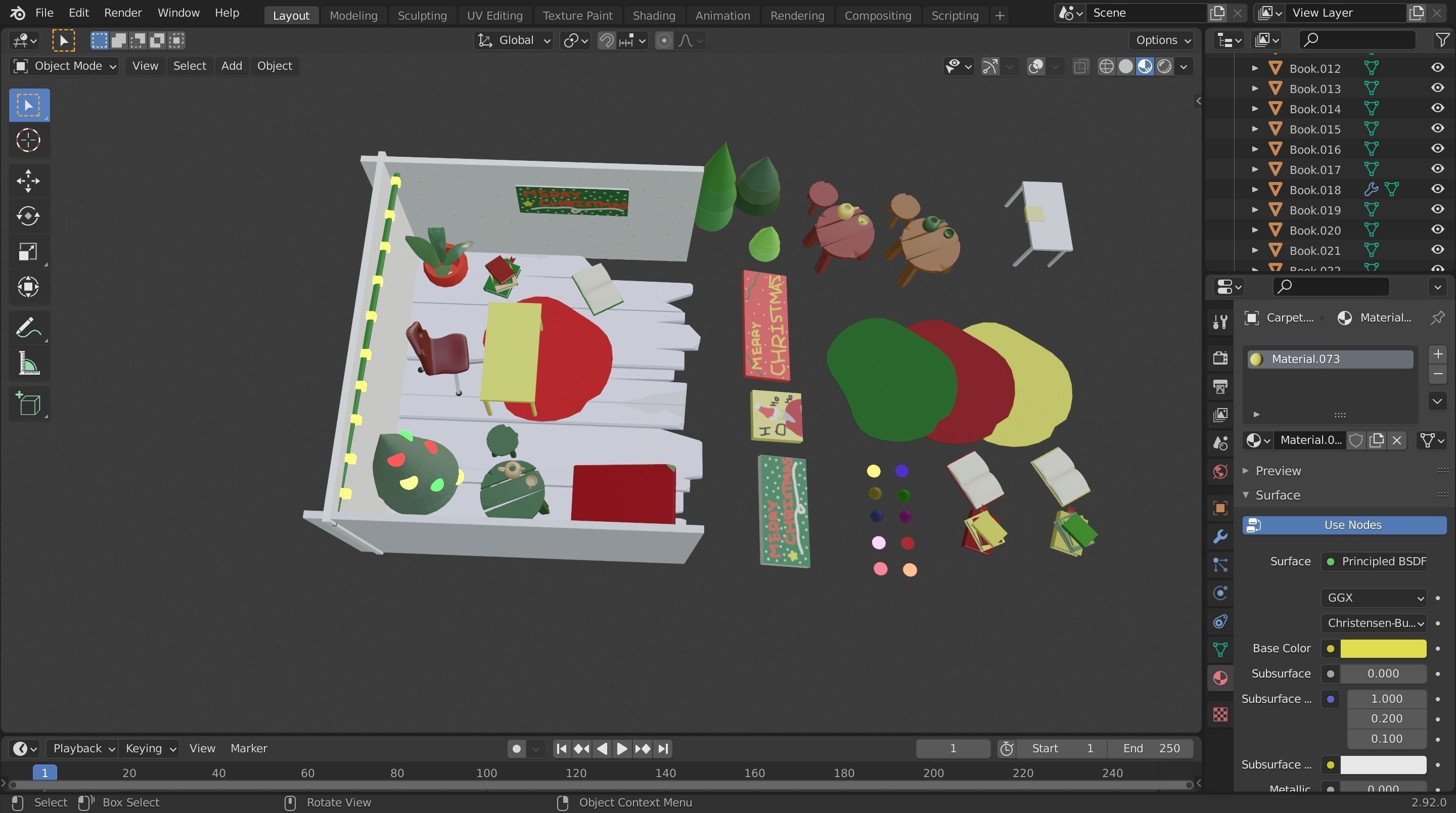
Task: Open the File menu
Action: tap(44, 13)
